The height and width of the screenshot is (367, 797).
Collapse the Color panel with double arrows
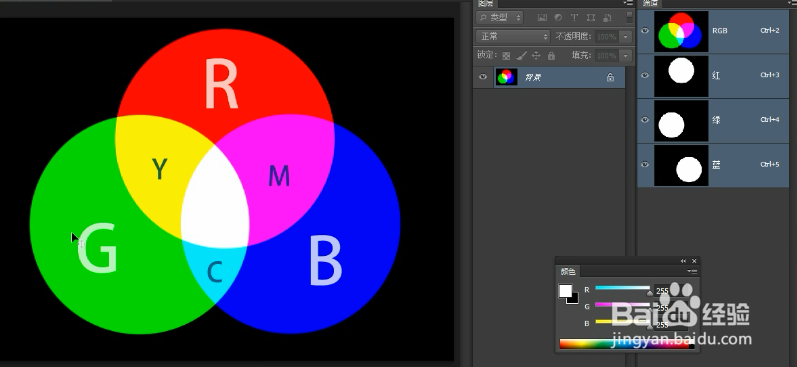[x=683, y=261]
